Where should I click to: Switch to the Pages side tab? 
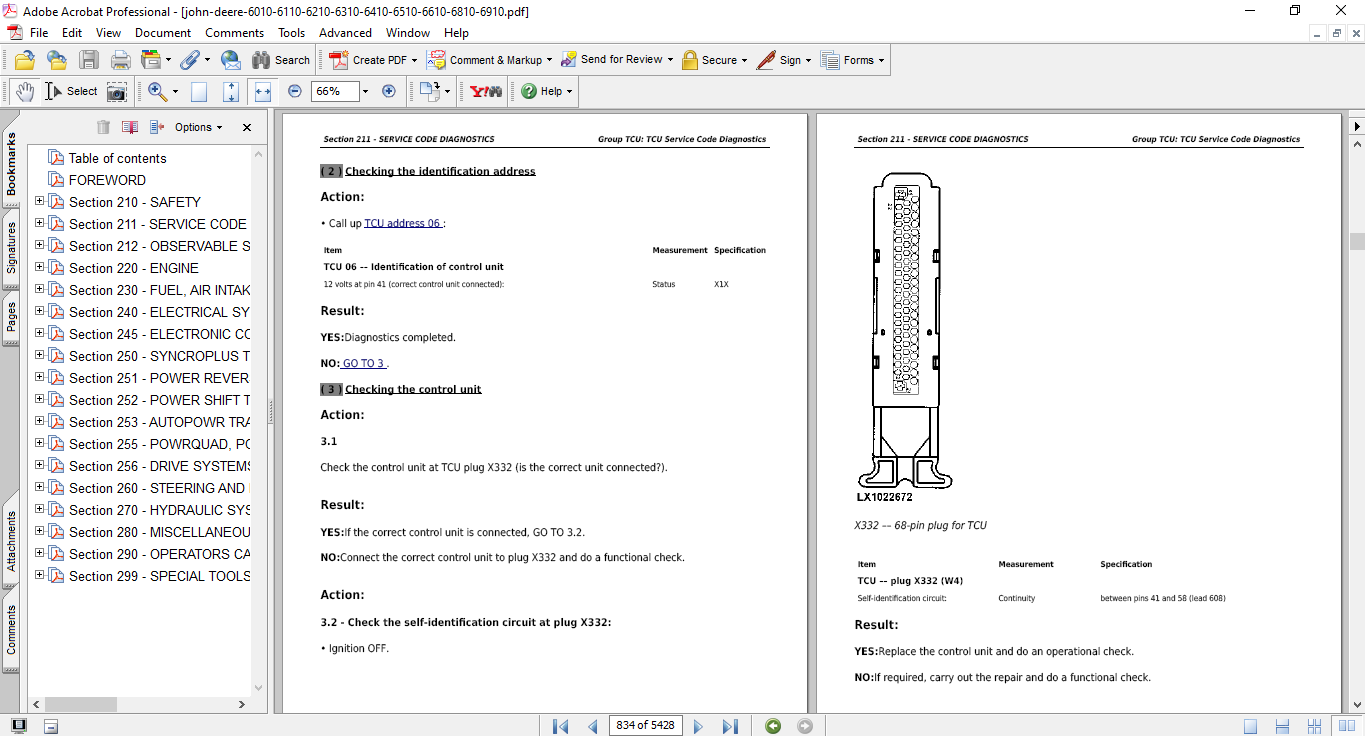pyautogui.click(x=12, y=316)
